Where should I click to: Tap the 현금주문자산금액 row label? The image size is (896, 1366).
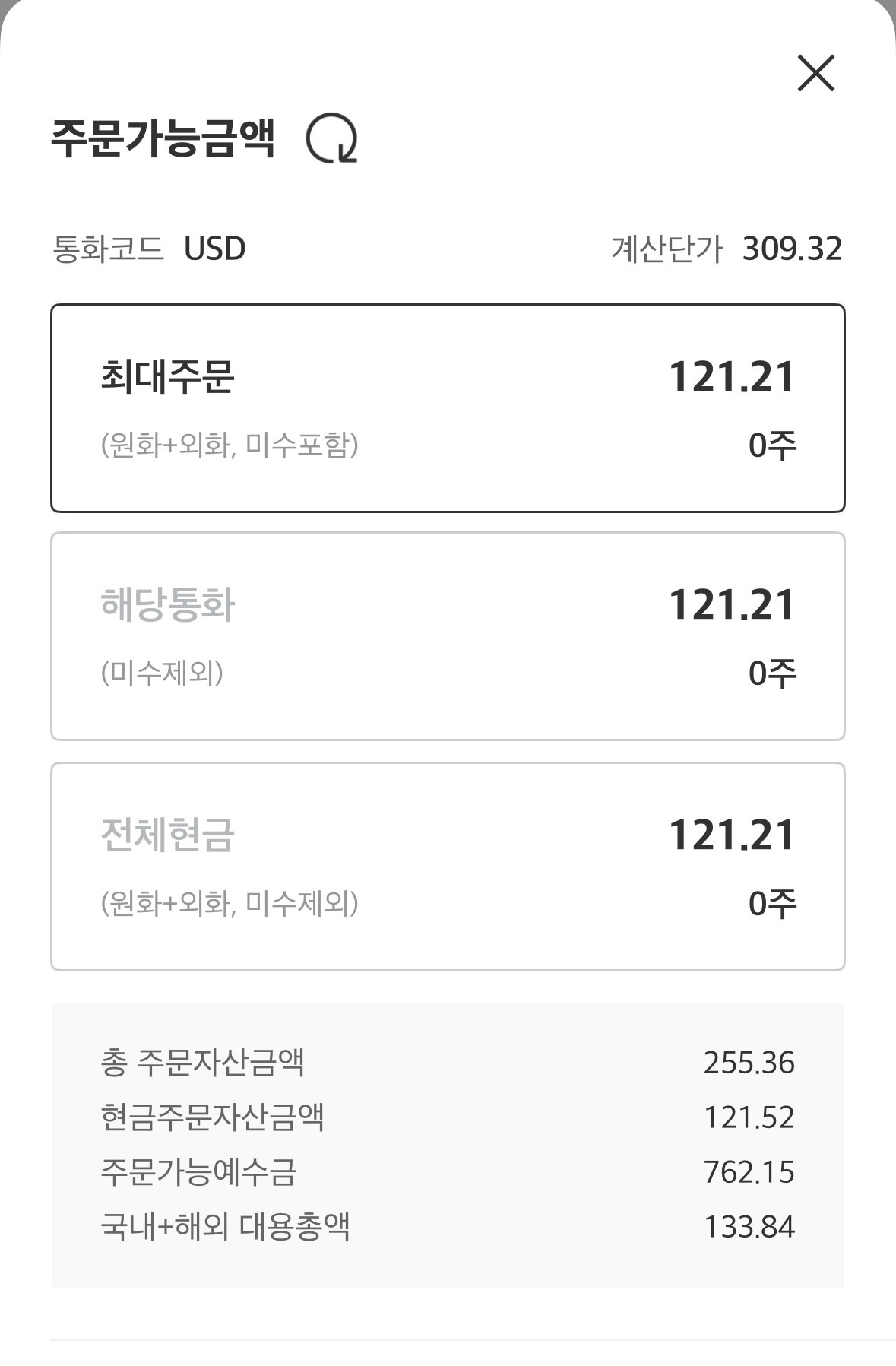(x=212, y=1117)
